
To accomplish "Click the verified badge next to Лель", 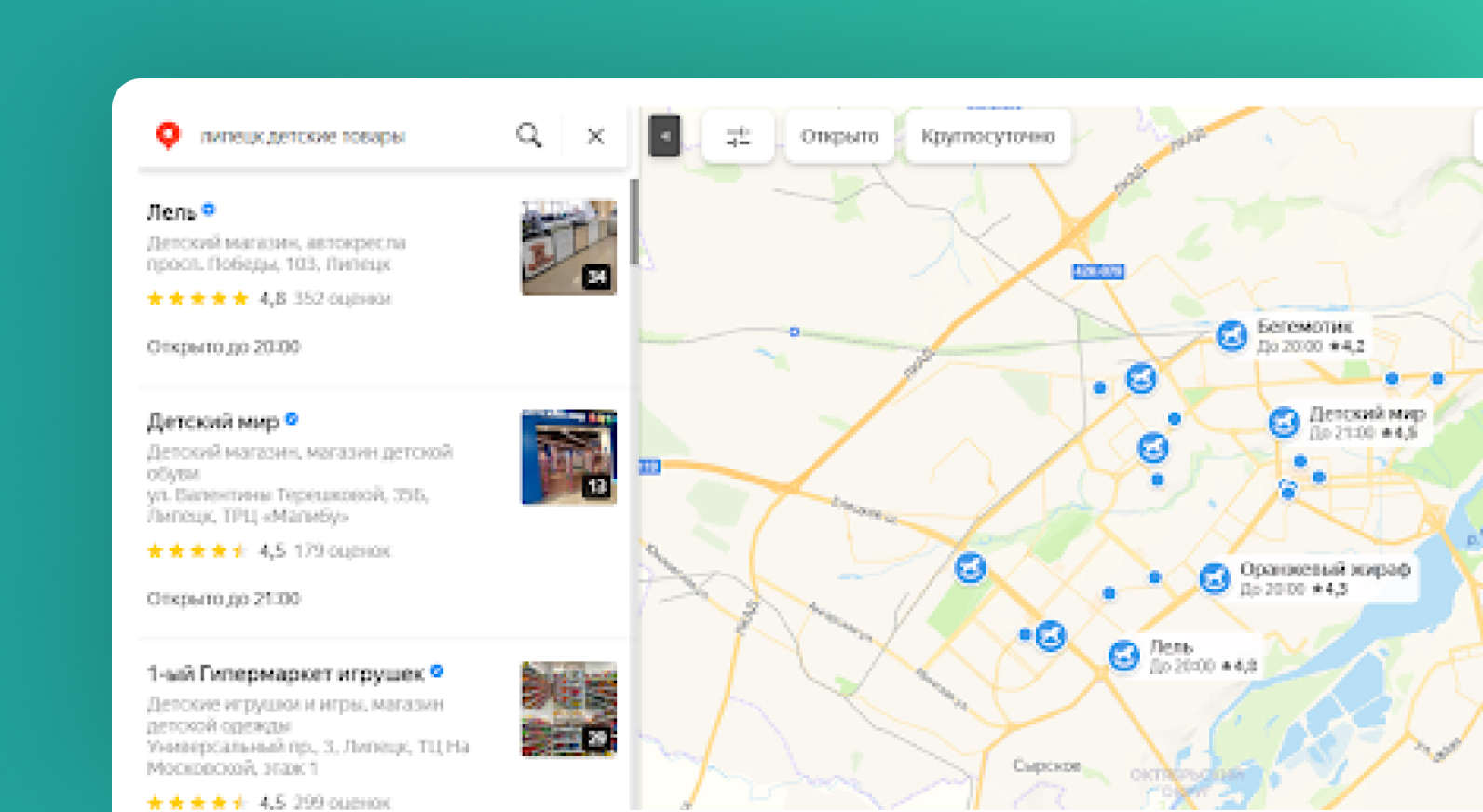I will coord(209,210).
